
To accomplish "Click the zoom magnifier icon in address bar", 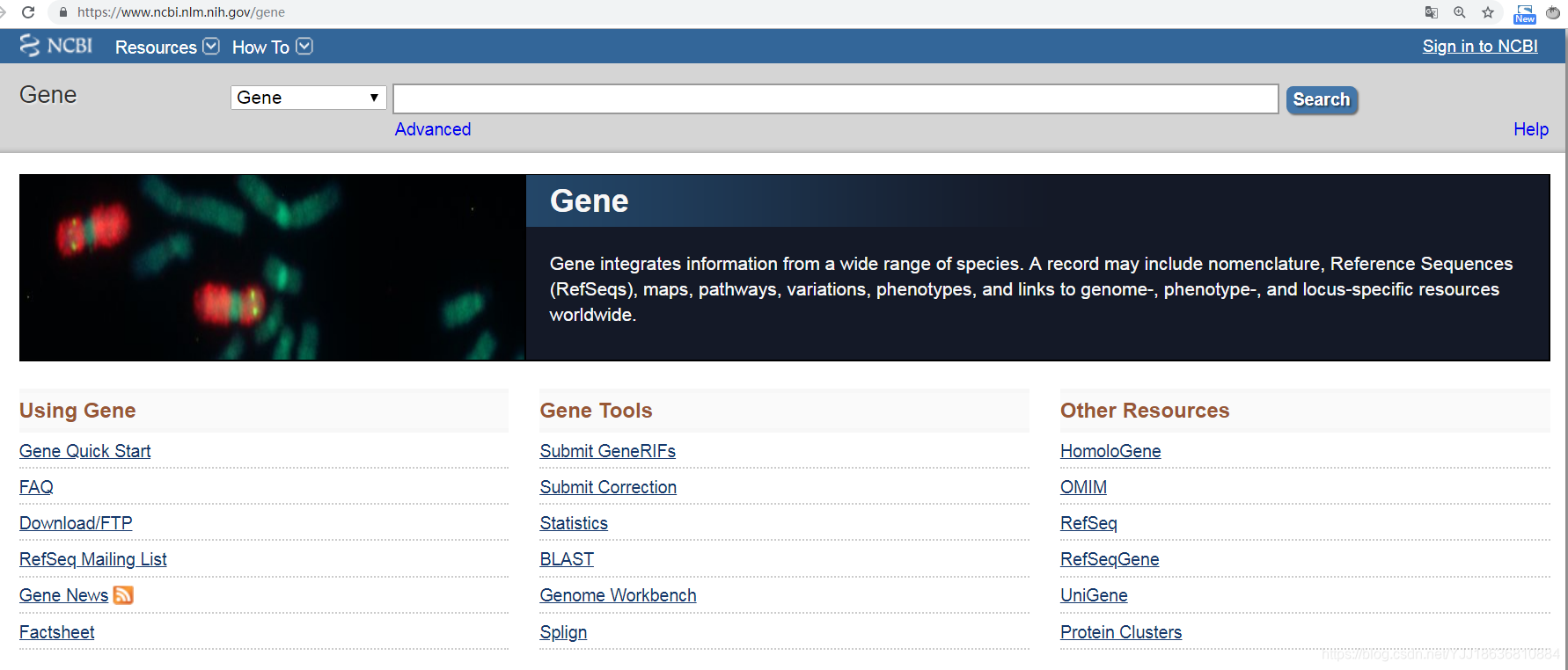I will coord(1460,12).
